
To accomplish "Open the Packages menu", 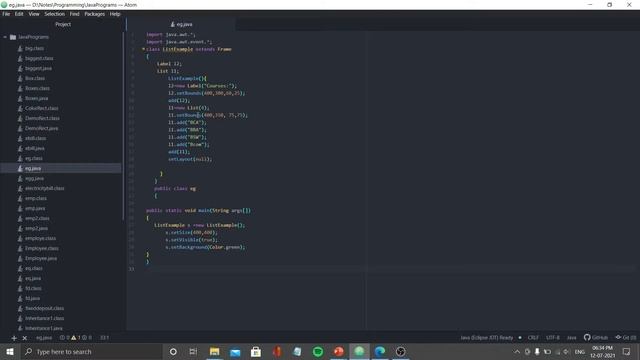I will click(x=95, y=14).
